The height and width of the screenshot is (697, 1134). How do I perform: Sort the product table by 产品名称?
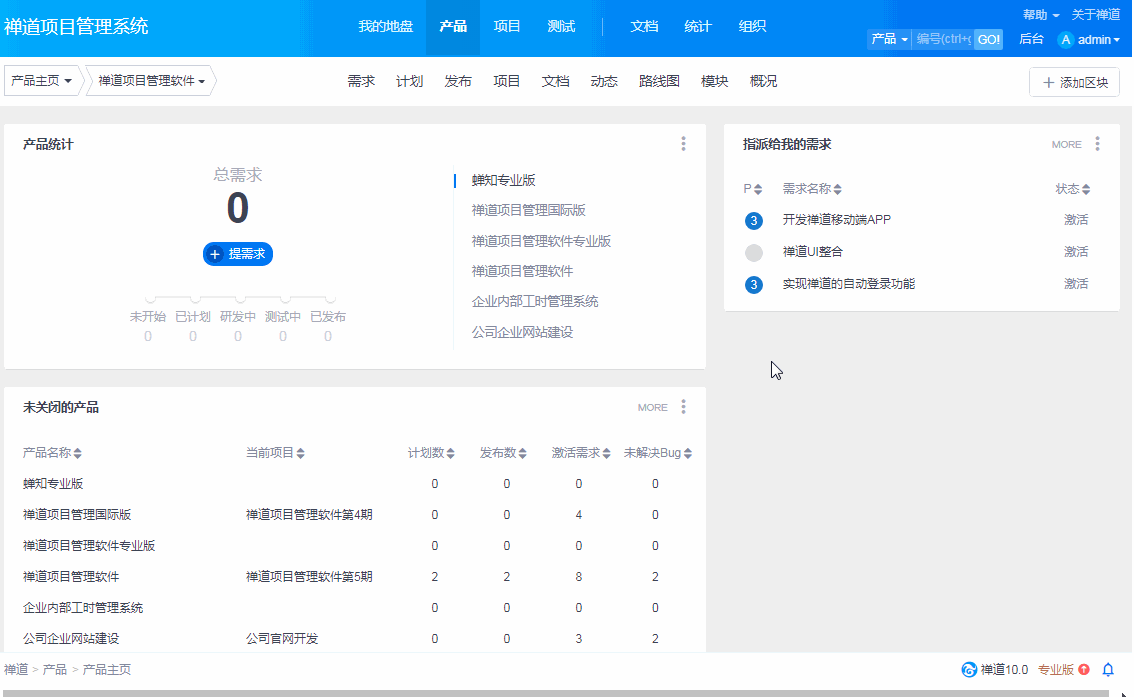pos(53,453)
